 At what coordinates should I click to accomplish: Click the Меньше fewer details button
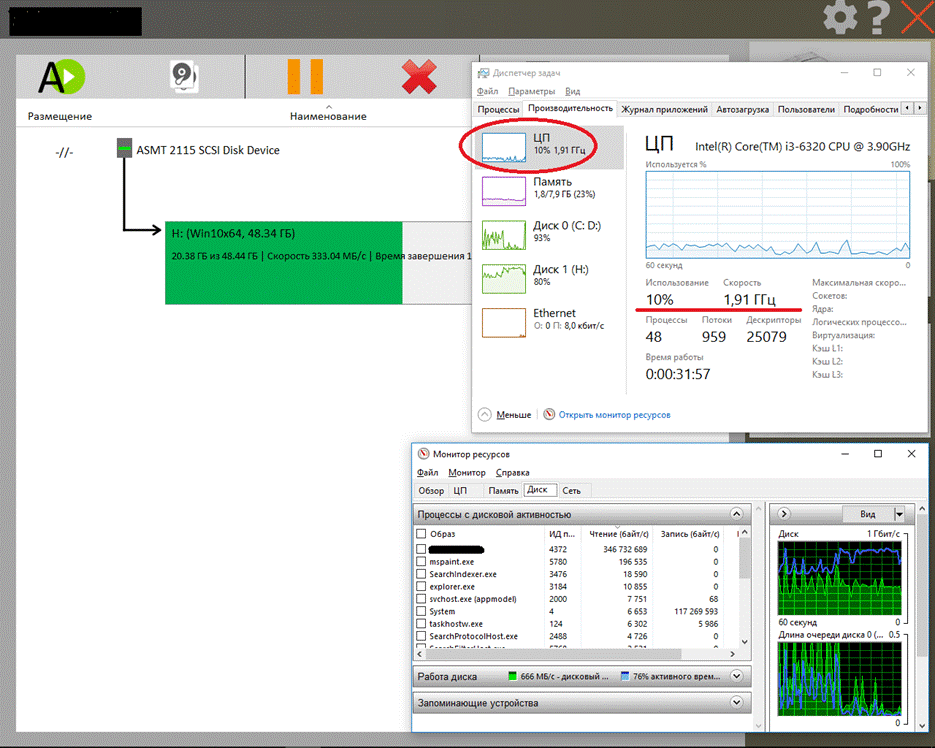pos(506,414)
